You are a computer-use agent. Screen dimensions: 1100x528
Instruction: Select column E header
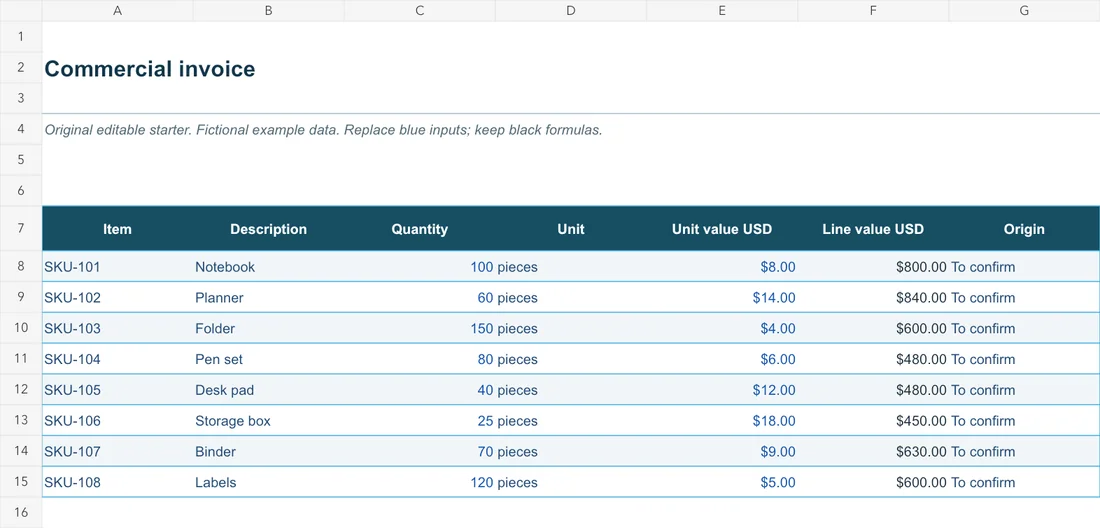[722, 11]
